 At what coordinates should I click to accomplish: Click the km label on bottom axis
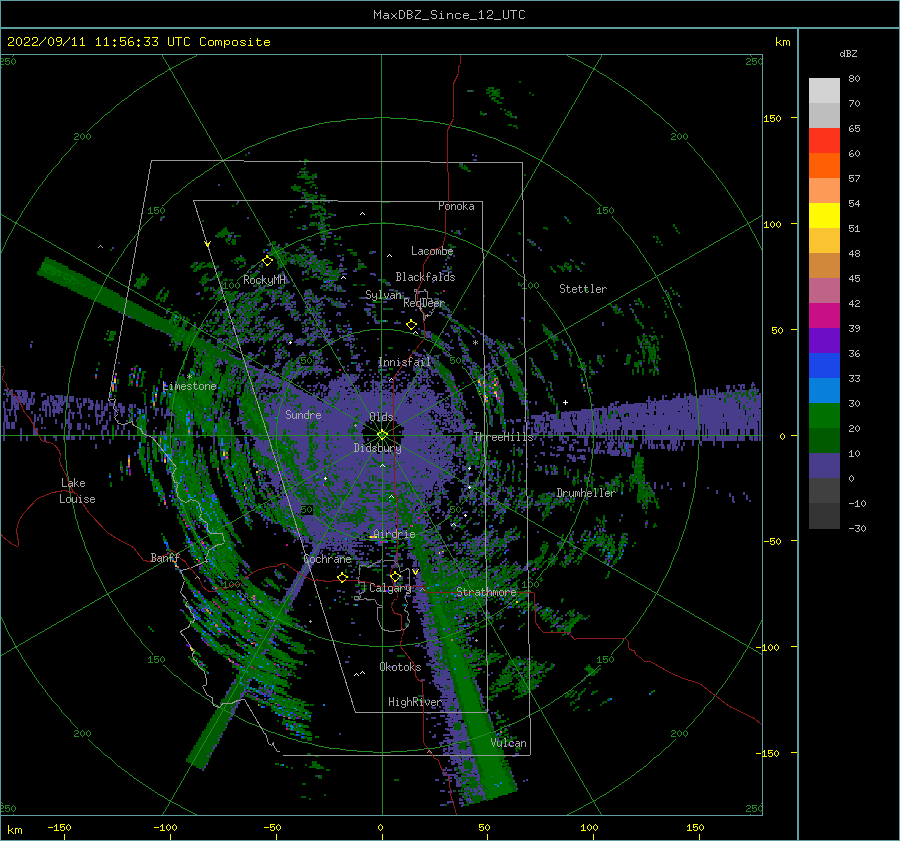pos(14,830)
